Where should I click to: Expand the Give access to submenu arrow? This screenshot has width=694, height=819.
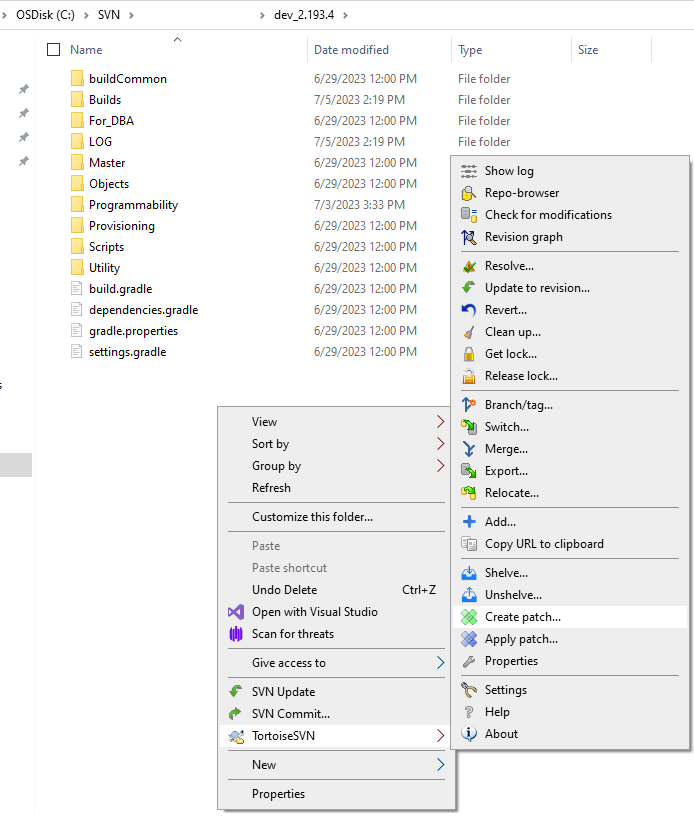point(441,663)
